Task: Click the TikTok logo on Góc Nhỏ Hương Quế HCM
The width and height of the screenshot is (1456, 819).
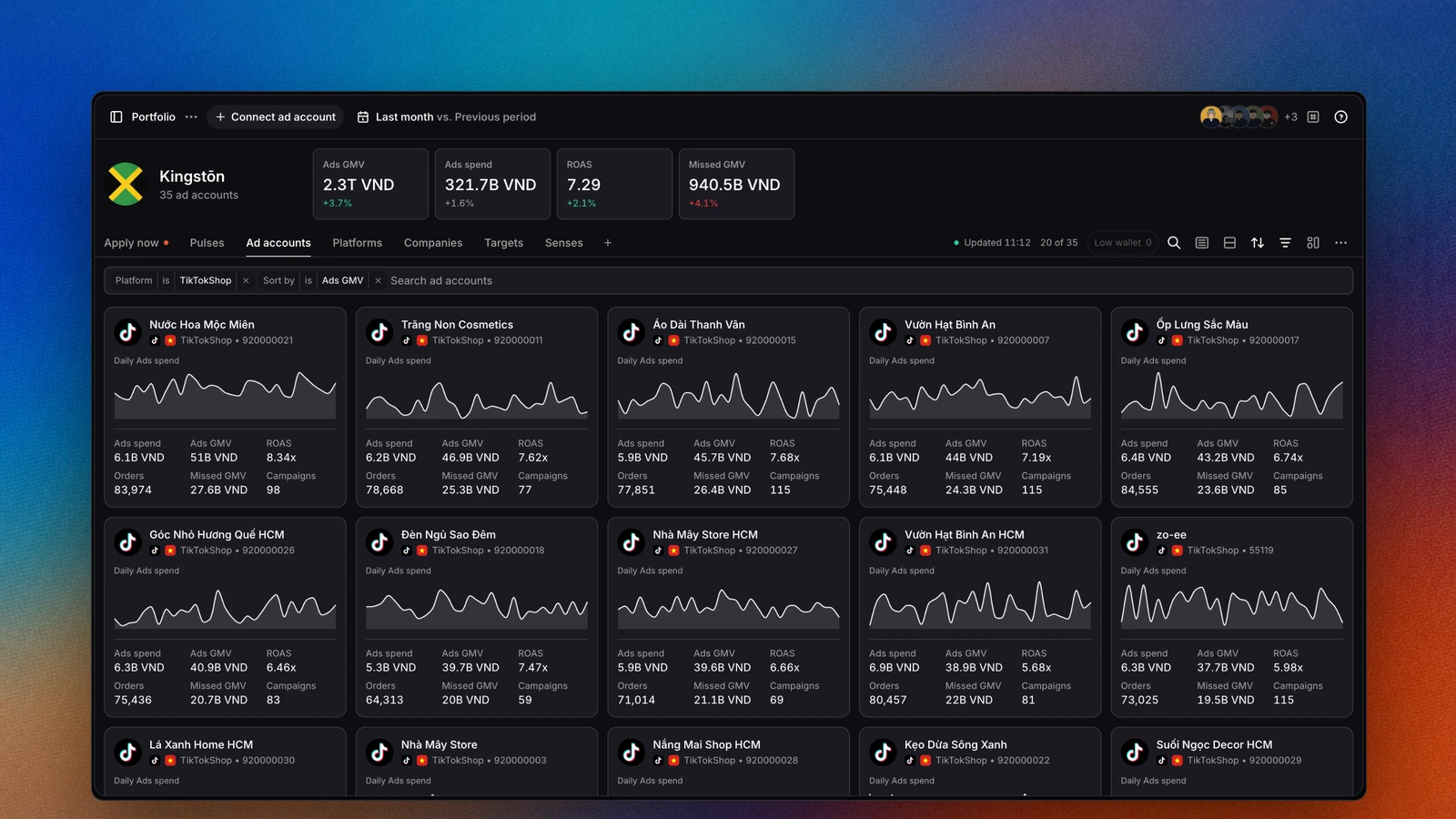Action: tap(127, 542)
